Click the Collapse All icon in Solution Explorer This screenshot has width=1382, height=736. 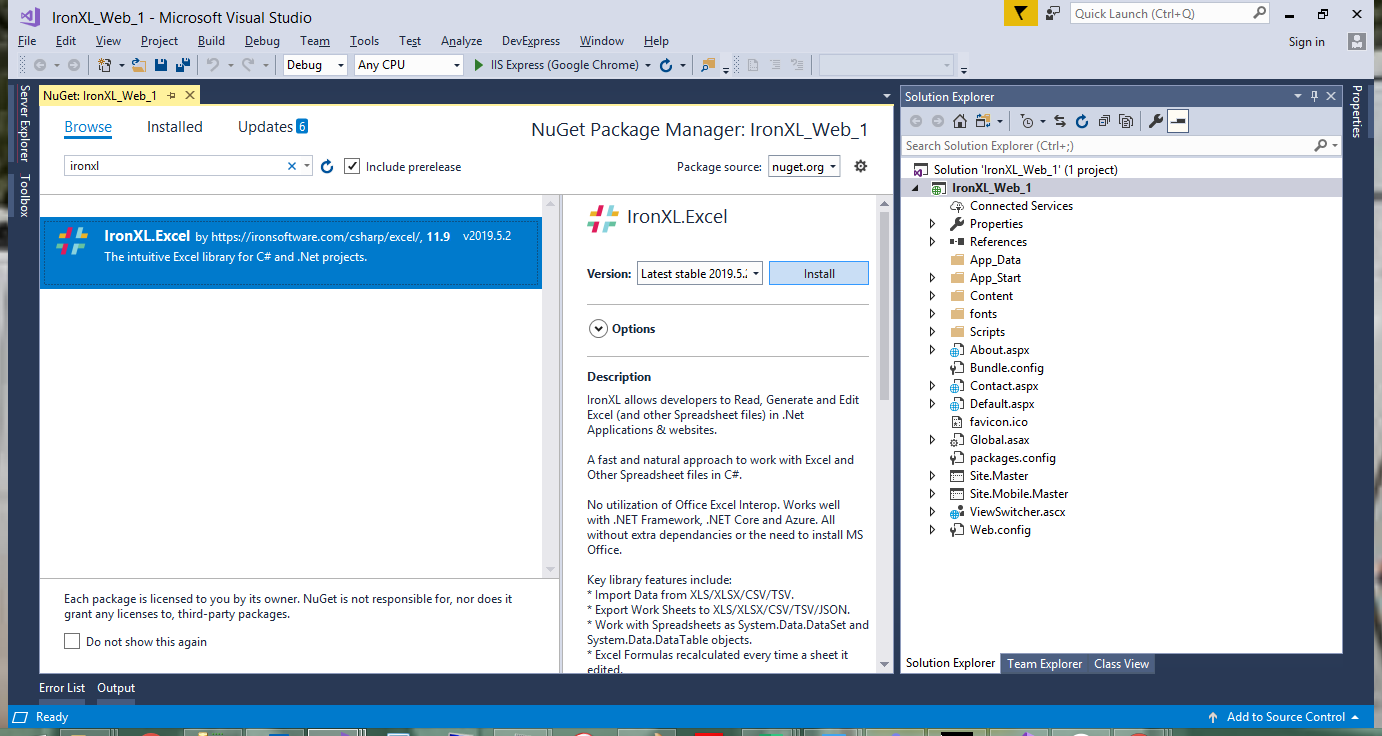coord(1104,121)
